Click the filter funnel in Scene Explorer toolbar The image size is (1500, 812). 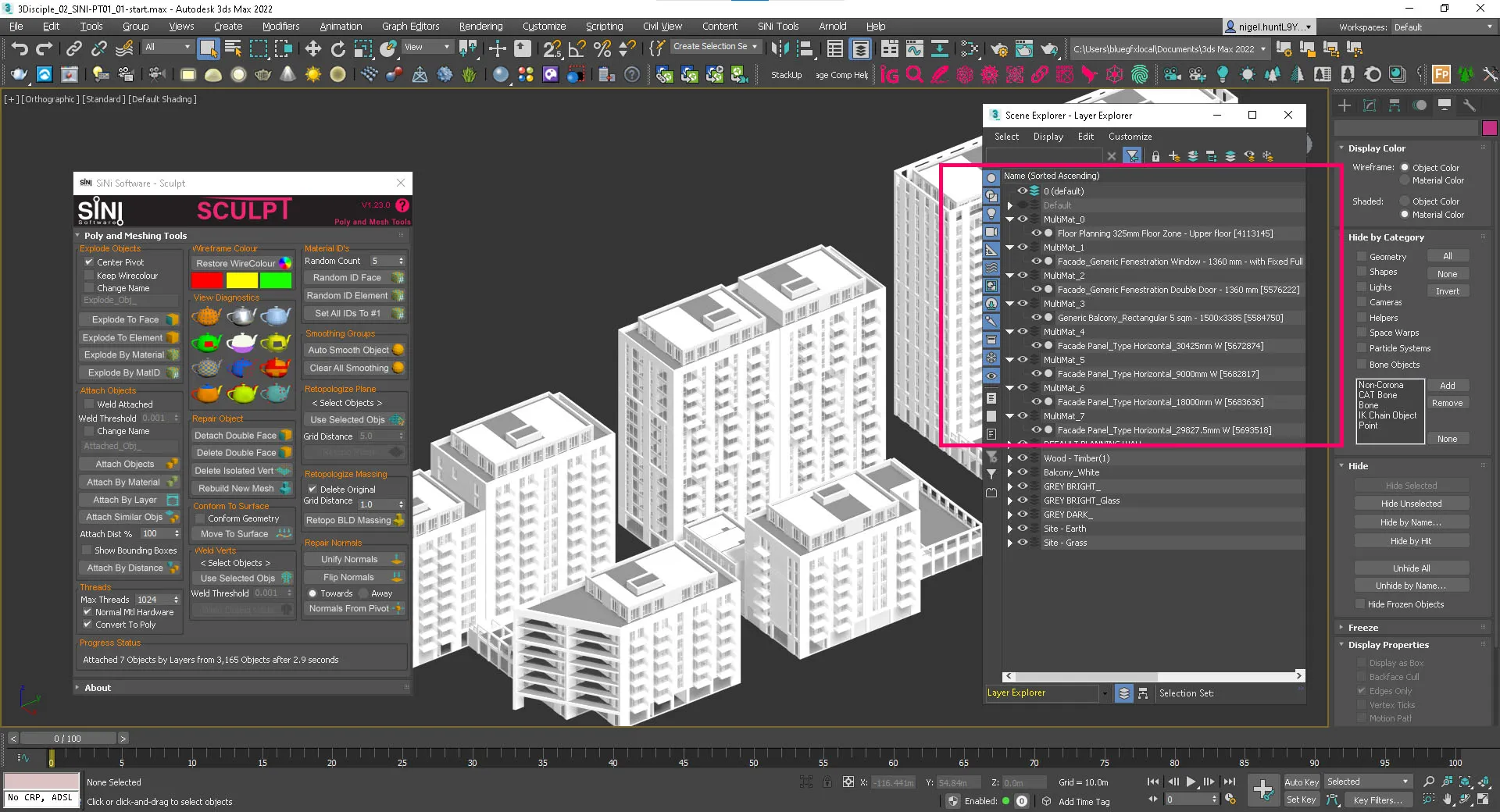pos(1132,156)
